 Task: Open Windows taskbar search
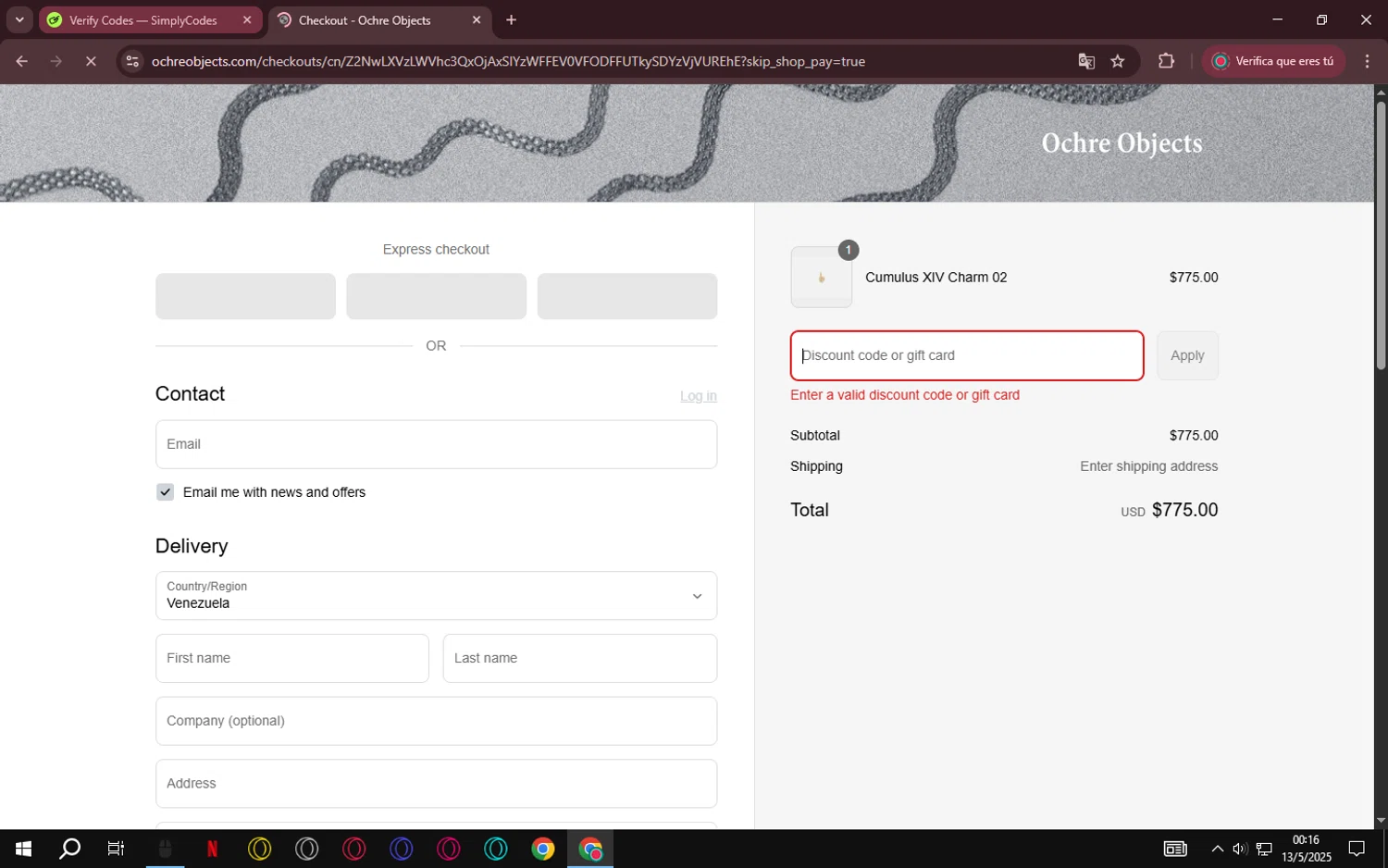click(69, 849)
